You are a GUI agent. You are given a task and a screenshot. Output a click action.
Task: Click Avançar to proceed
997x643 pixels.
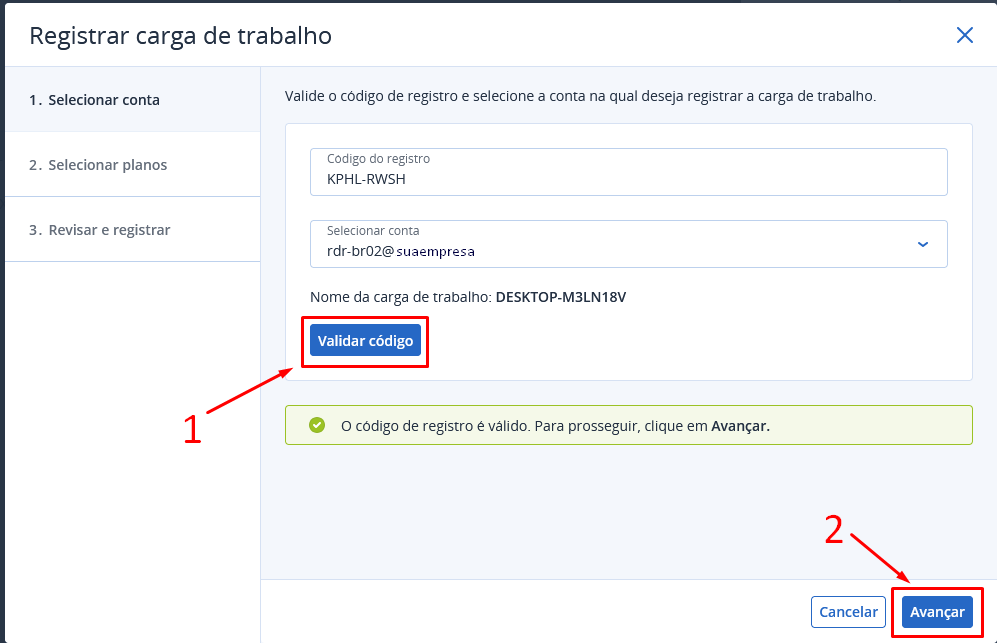tap(937, 612)
